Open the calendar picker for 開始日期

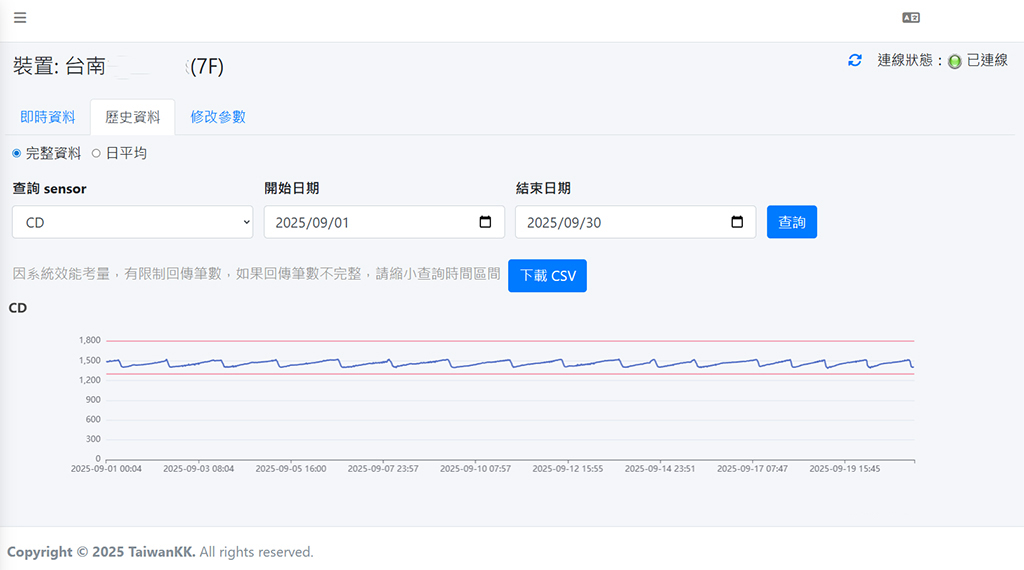tap(485, 222)
